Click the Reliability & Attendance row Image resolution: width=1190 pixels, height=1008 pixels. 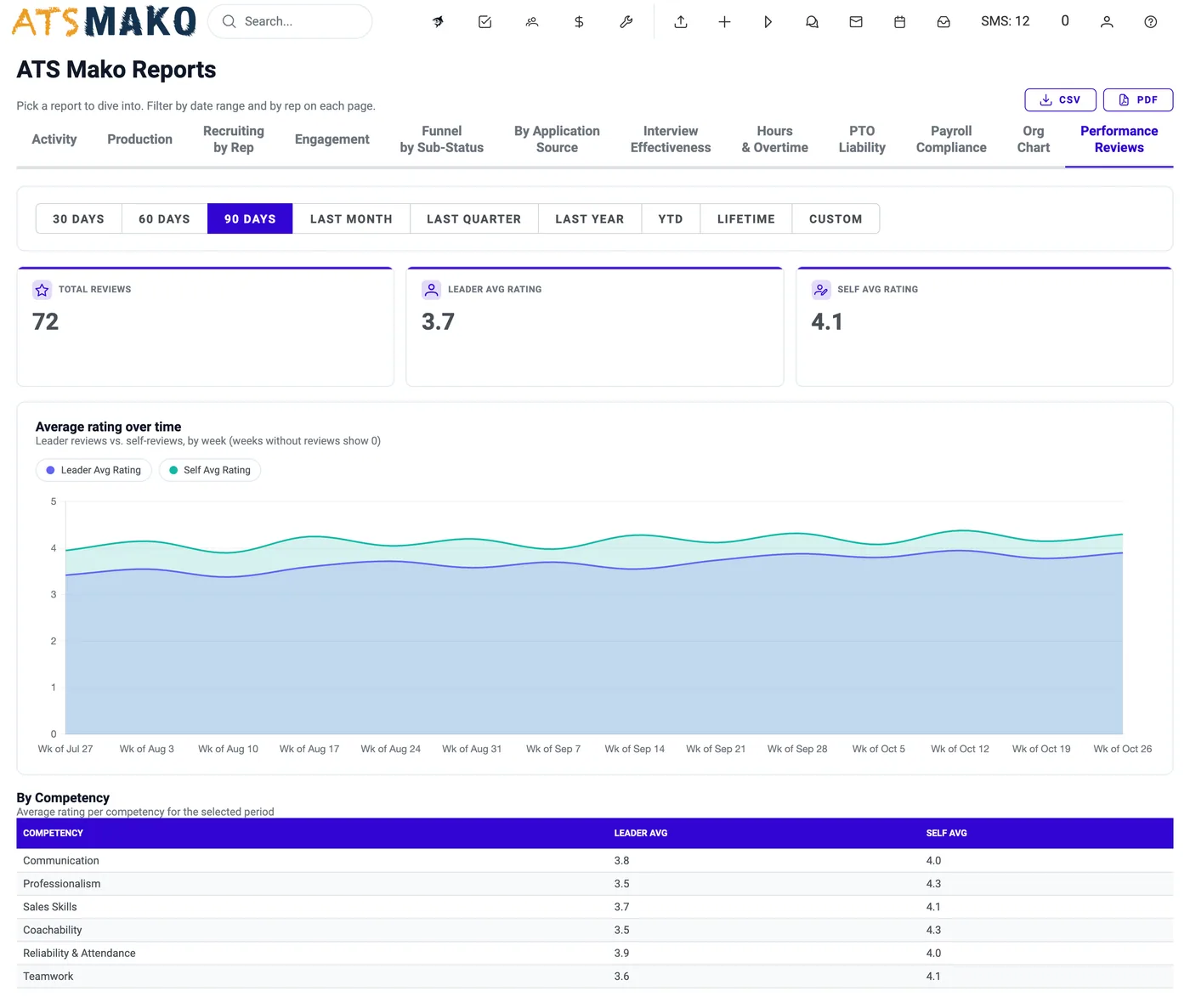(595, 953)
